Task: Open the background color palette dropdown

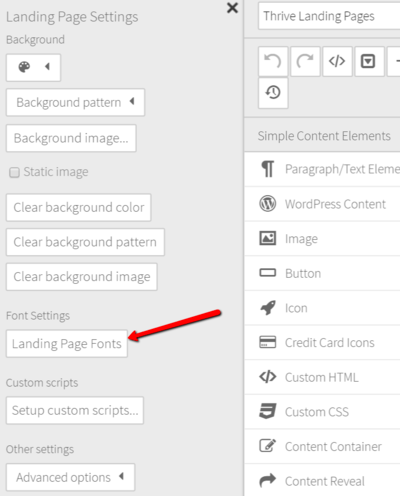Action: [33, 68]
